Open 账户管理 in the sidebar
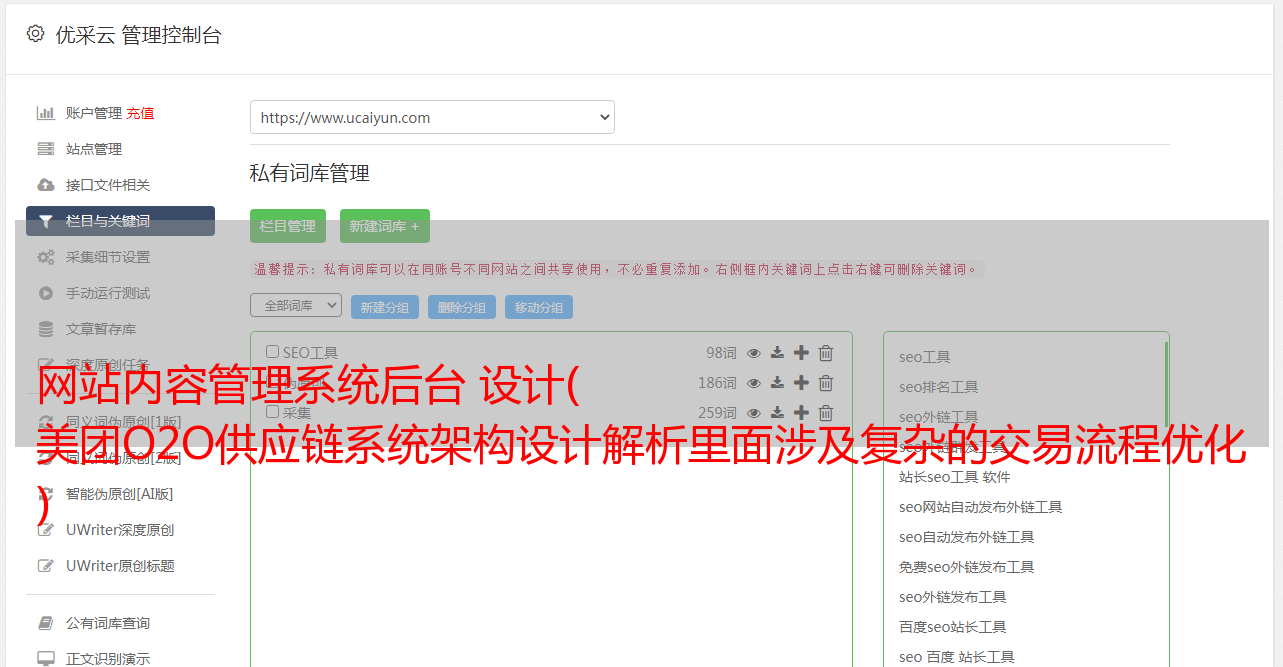Viewport: 1283px width, 667px height. [x=94, y=113]
